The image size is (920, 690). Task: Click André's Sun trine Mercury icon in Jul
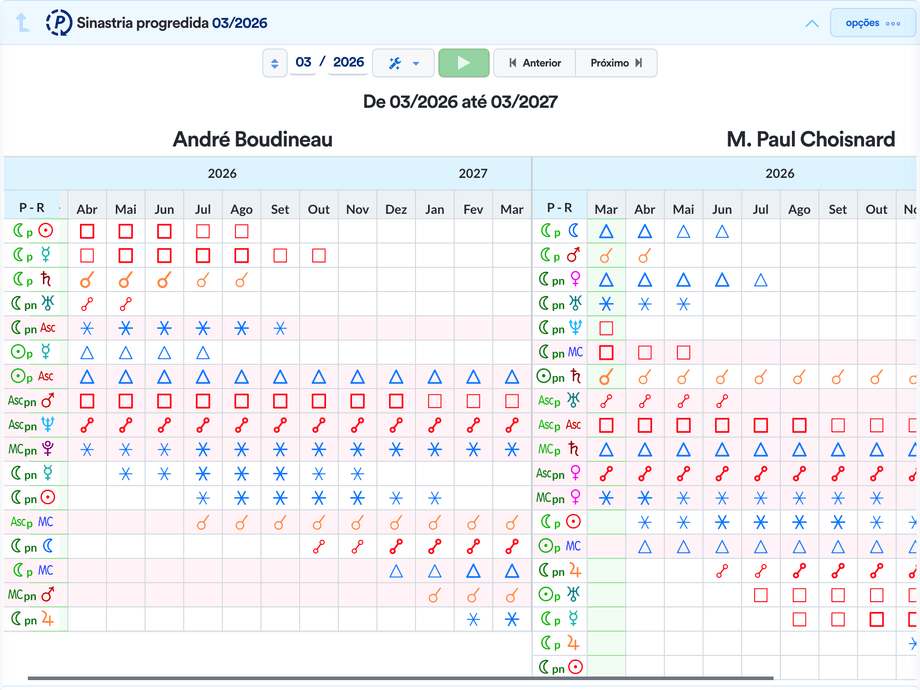(x=202, y=353)
